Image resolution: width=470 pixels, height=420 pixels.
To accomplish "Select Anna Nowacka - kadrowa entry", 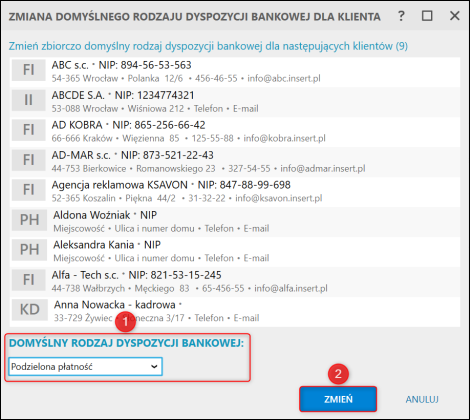I will tap(235, 312).
